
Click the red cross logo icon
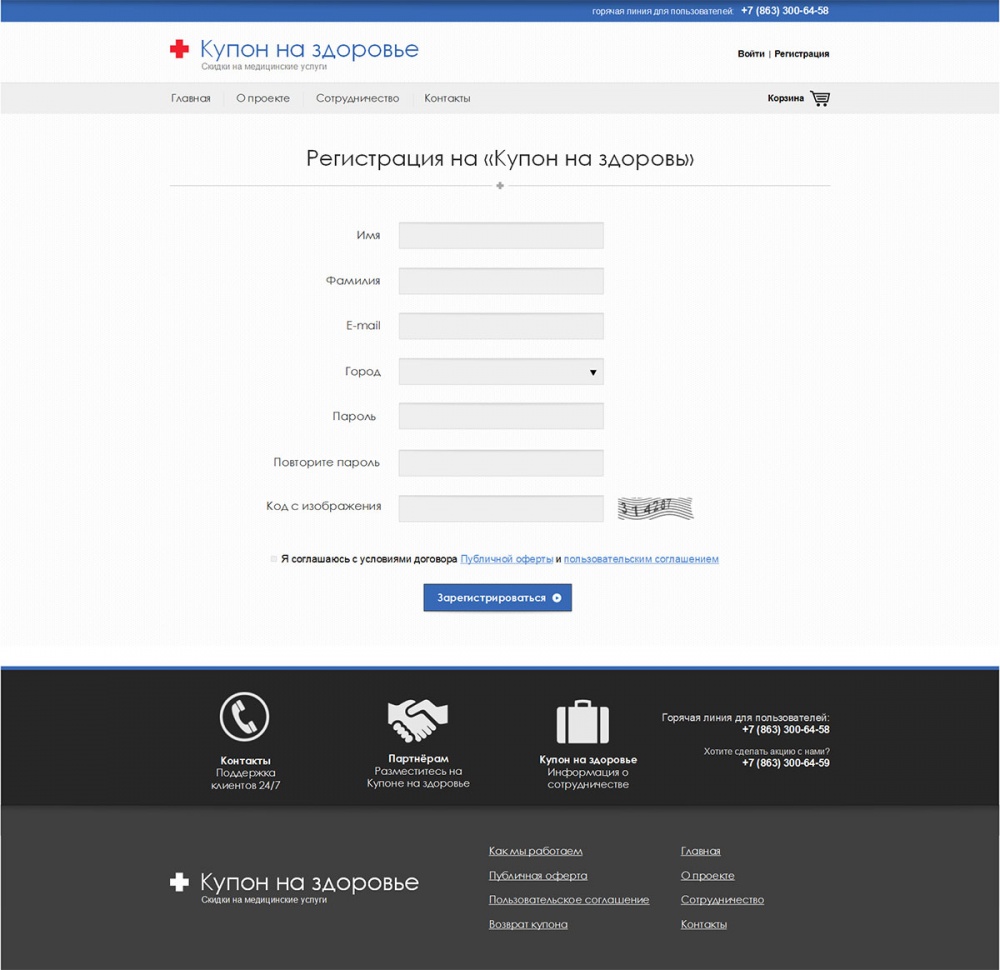click(x=179, y=50)
